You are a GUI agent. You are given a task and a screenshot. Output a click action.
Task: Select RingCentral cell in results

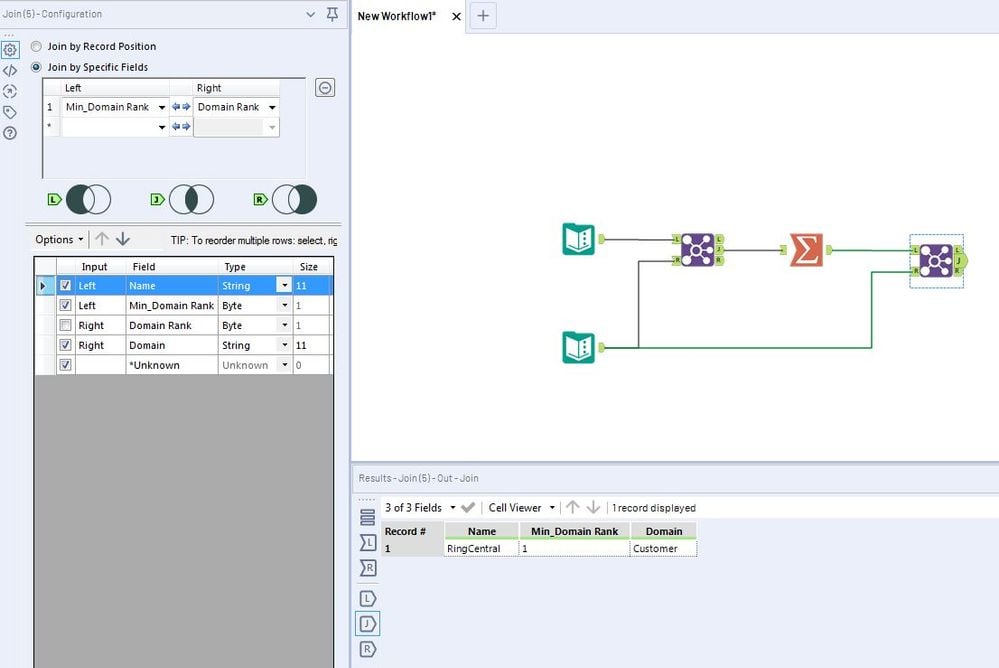481,548
